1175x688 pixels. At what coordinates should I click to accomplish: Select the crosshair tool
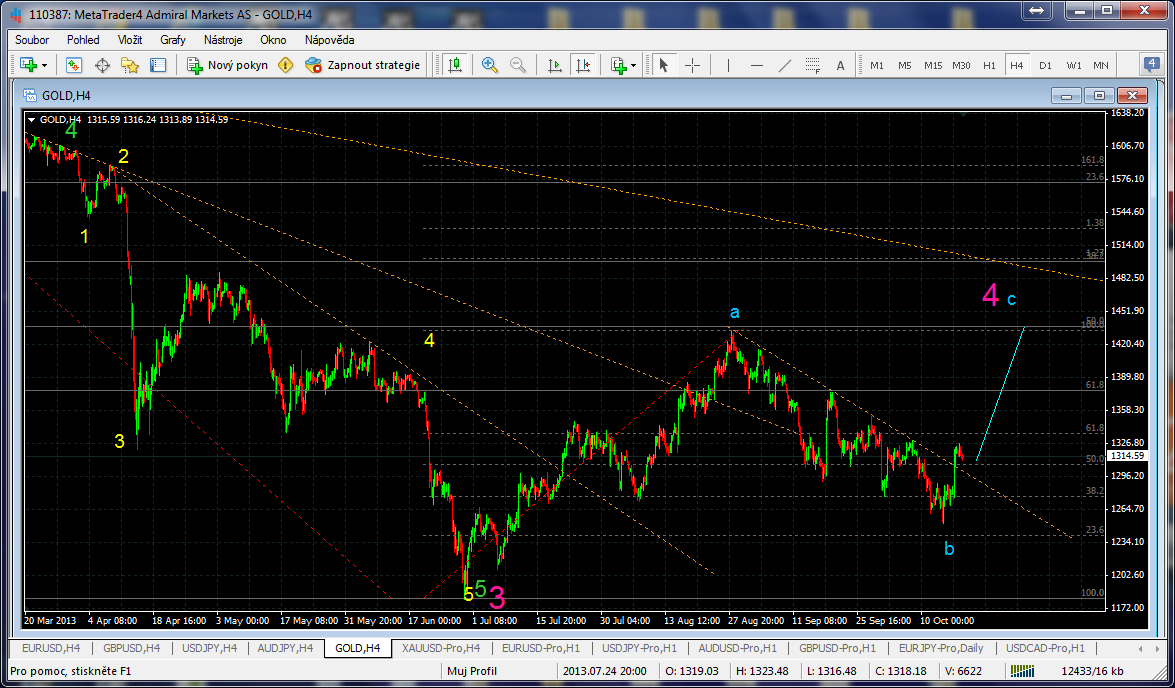pos(692,65)
